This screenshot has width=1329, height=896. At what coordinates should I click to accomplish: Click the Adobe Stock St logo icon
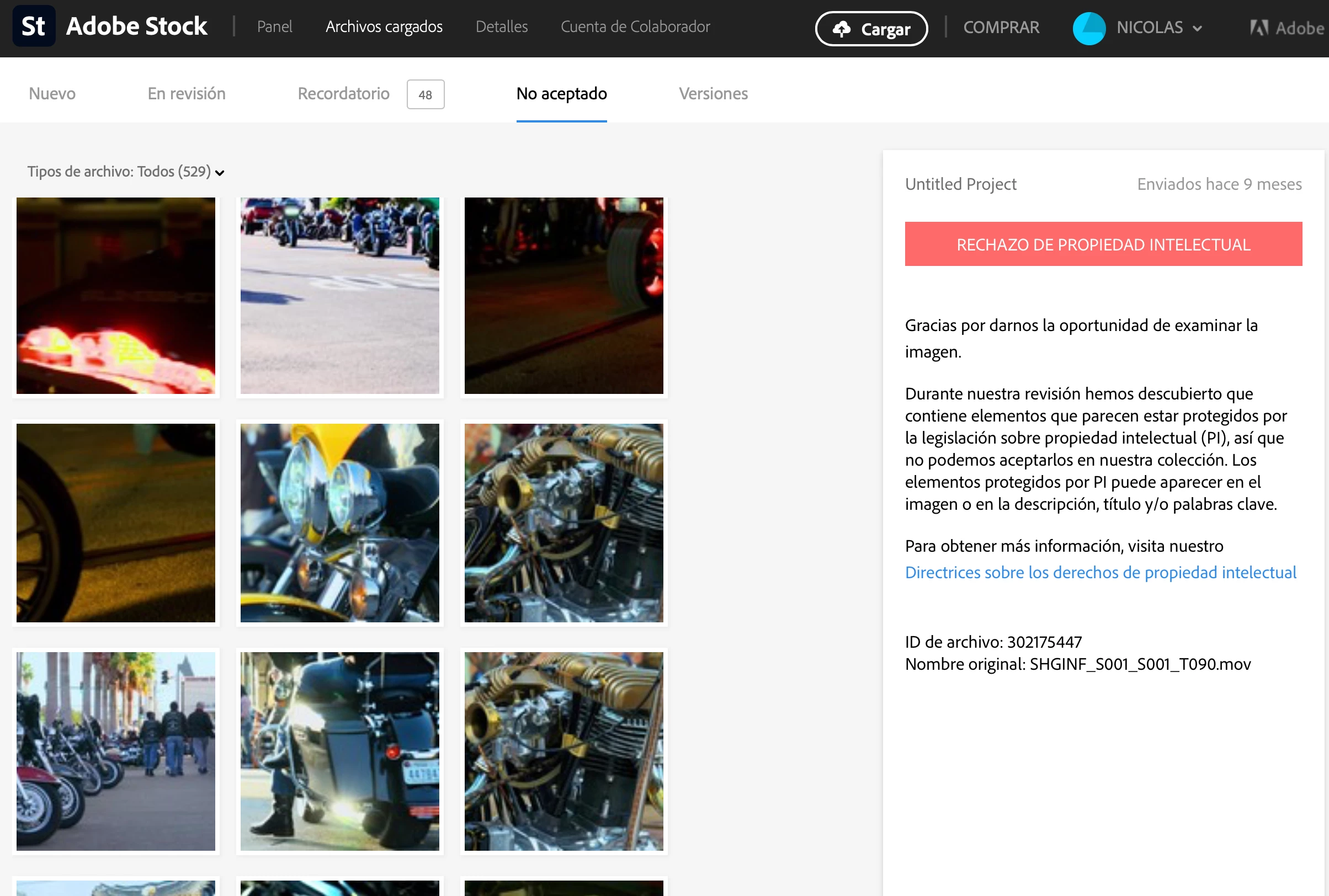coord(34,26)
